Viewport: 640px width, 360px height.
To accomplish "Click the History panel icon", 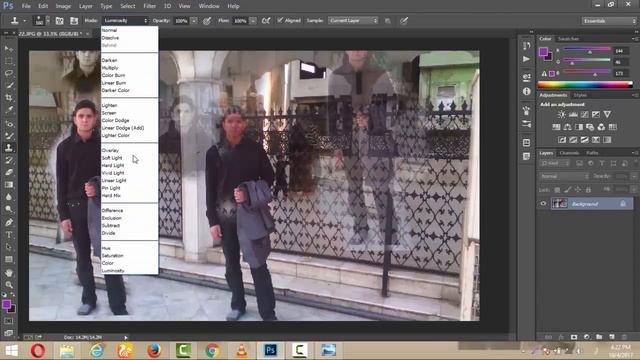I will coord(527,45).
